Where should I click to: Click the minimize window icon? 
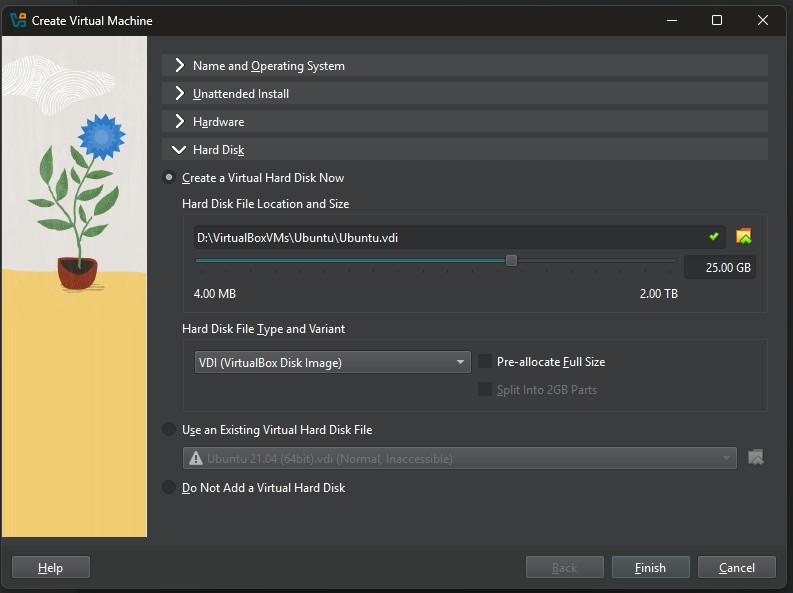(x=671, y=20)
